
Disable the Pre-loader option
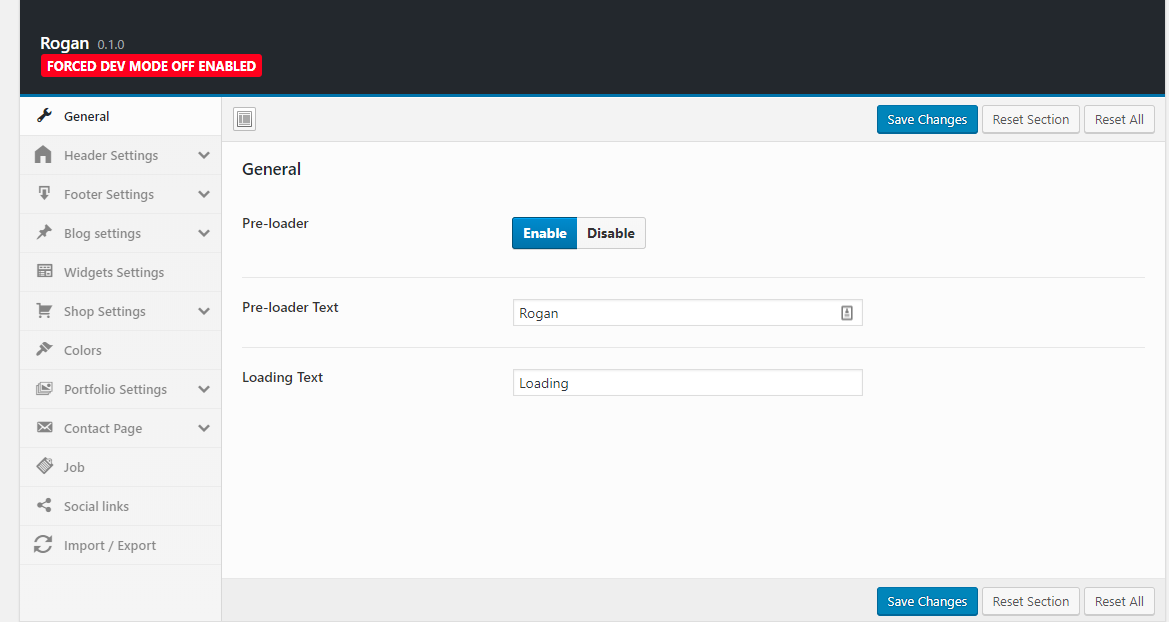(x=610, y=233)
